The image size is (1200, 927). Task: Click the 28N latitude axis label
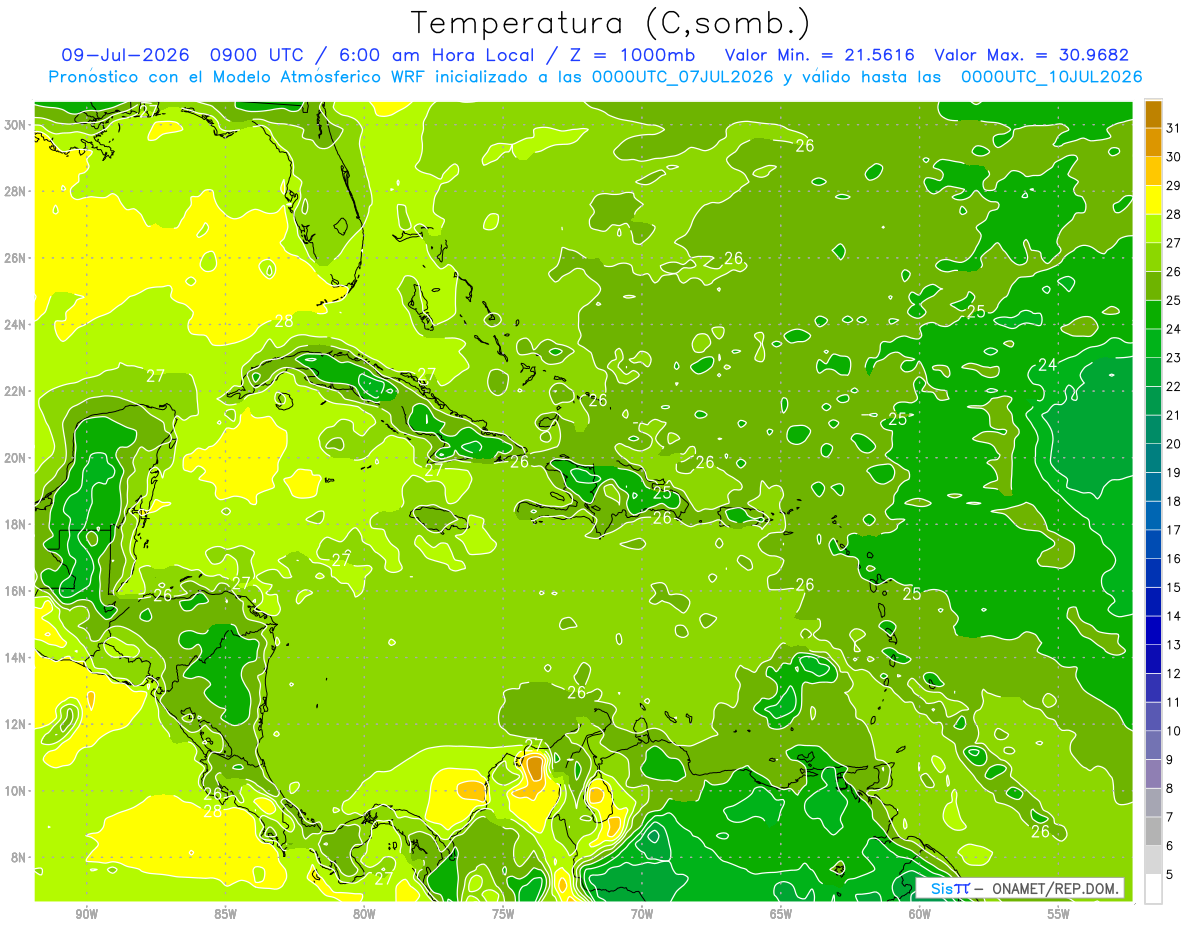click(x=17, y=191)
